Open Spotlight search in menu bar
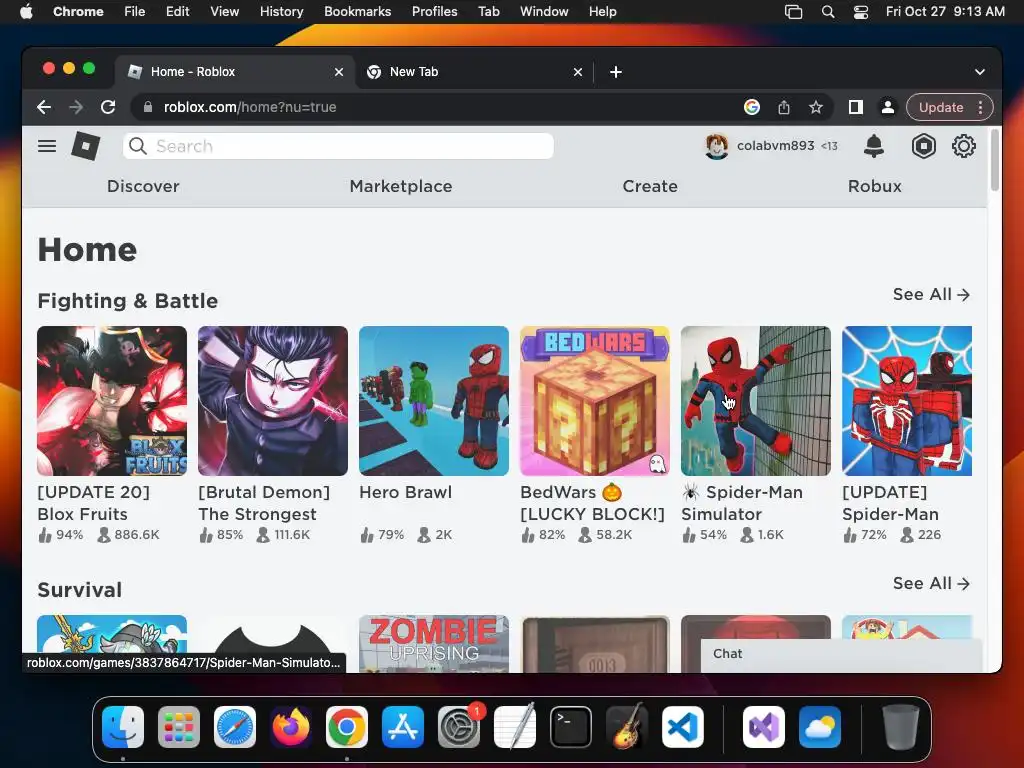1024x768 pixels. (827, 12)
